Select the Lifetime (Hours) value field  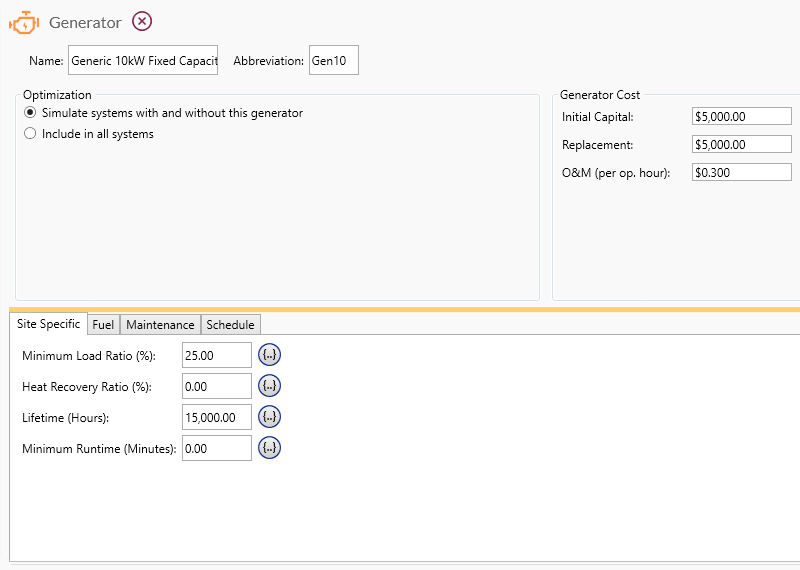[216, 417]
